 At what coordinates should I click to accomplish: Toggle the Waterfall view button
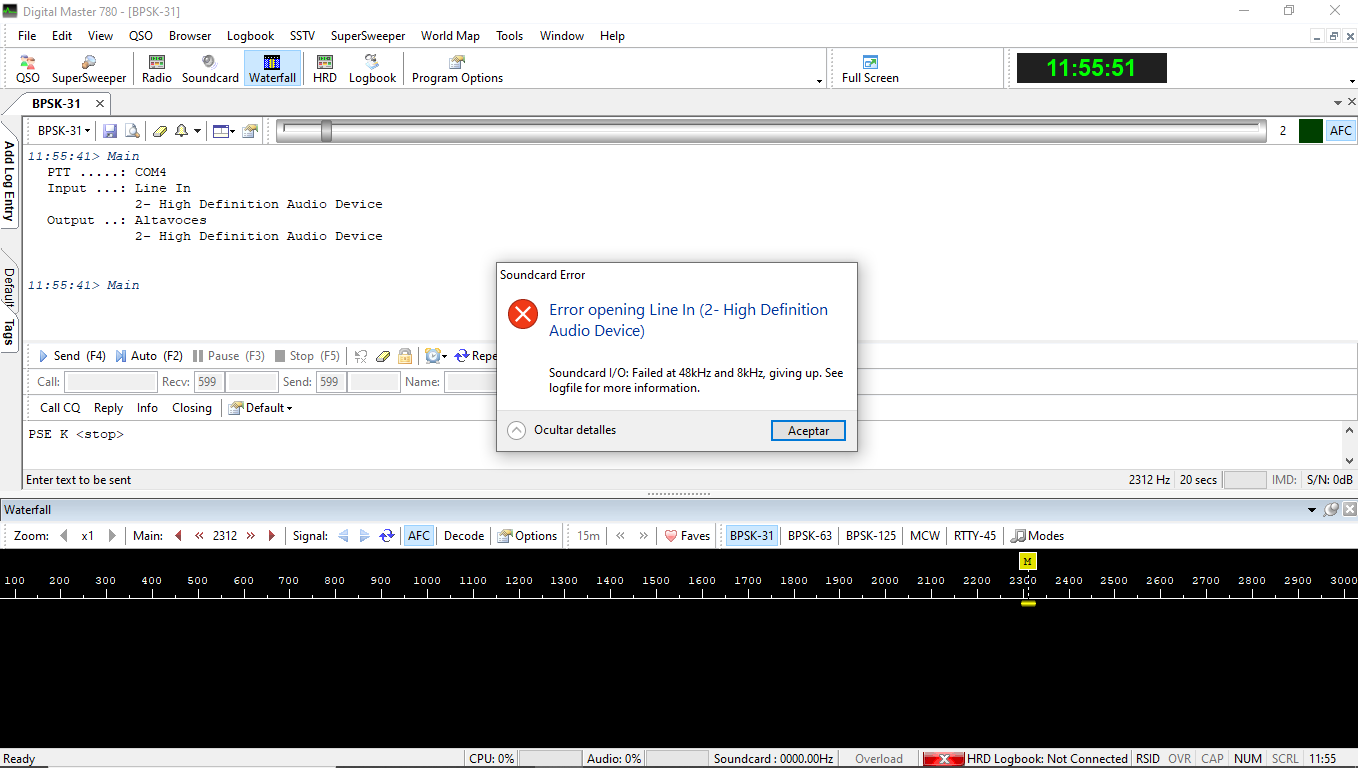(272, 69)
